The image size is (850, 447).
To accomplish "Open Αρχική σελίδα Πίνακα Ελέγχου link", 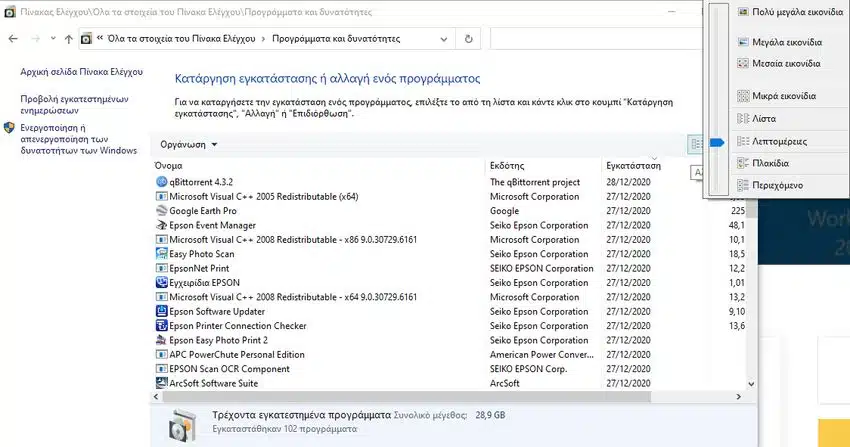I will 82,72.
